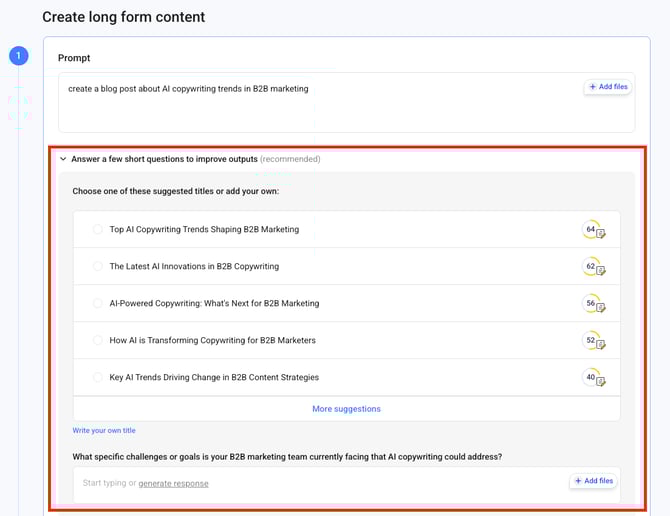This screenshot has width=670, height=516.
Task: Click the score 52 icon beside How AI is Transforming
Action: pos(593,341)
